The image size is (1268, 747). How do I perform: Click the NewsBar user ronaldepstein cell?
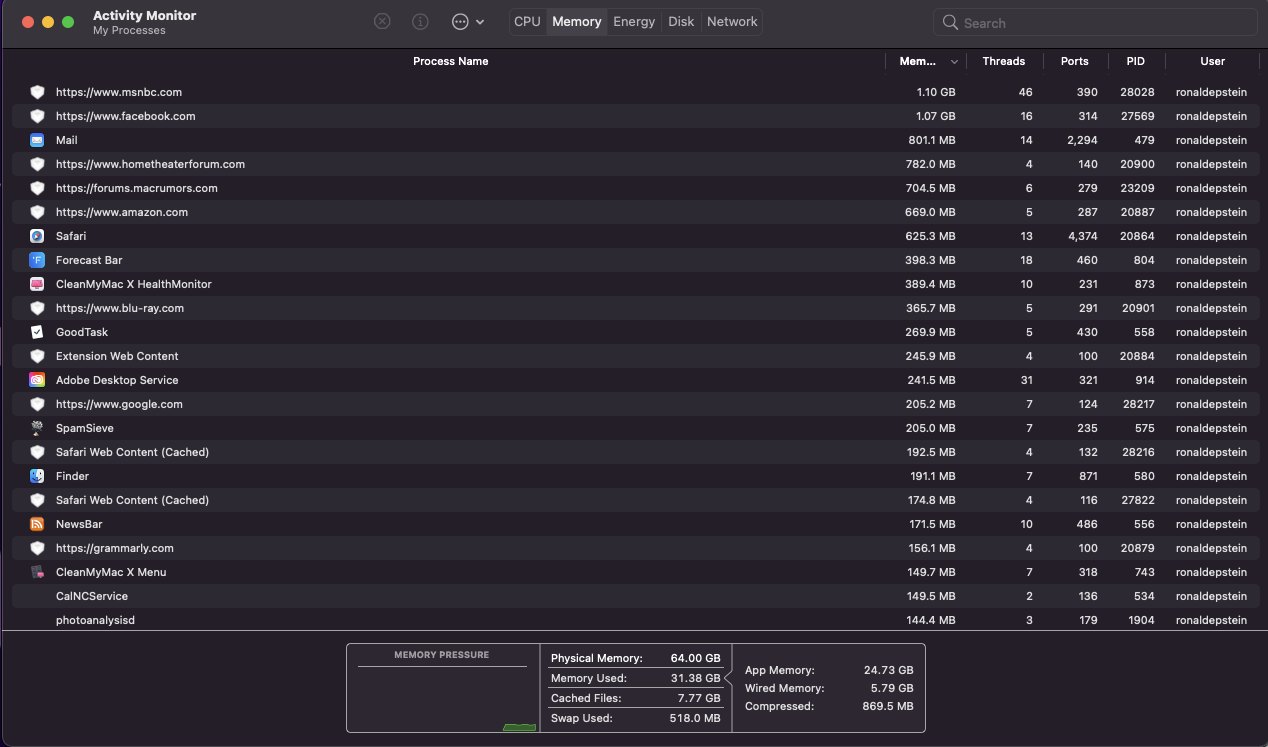tap(1211, 524)
